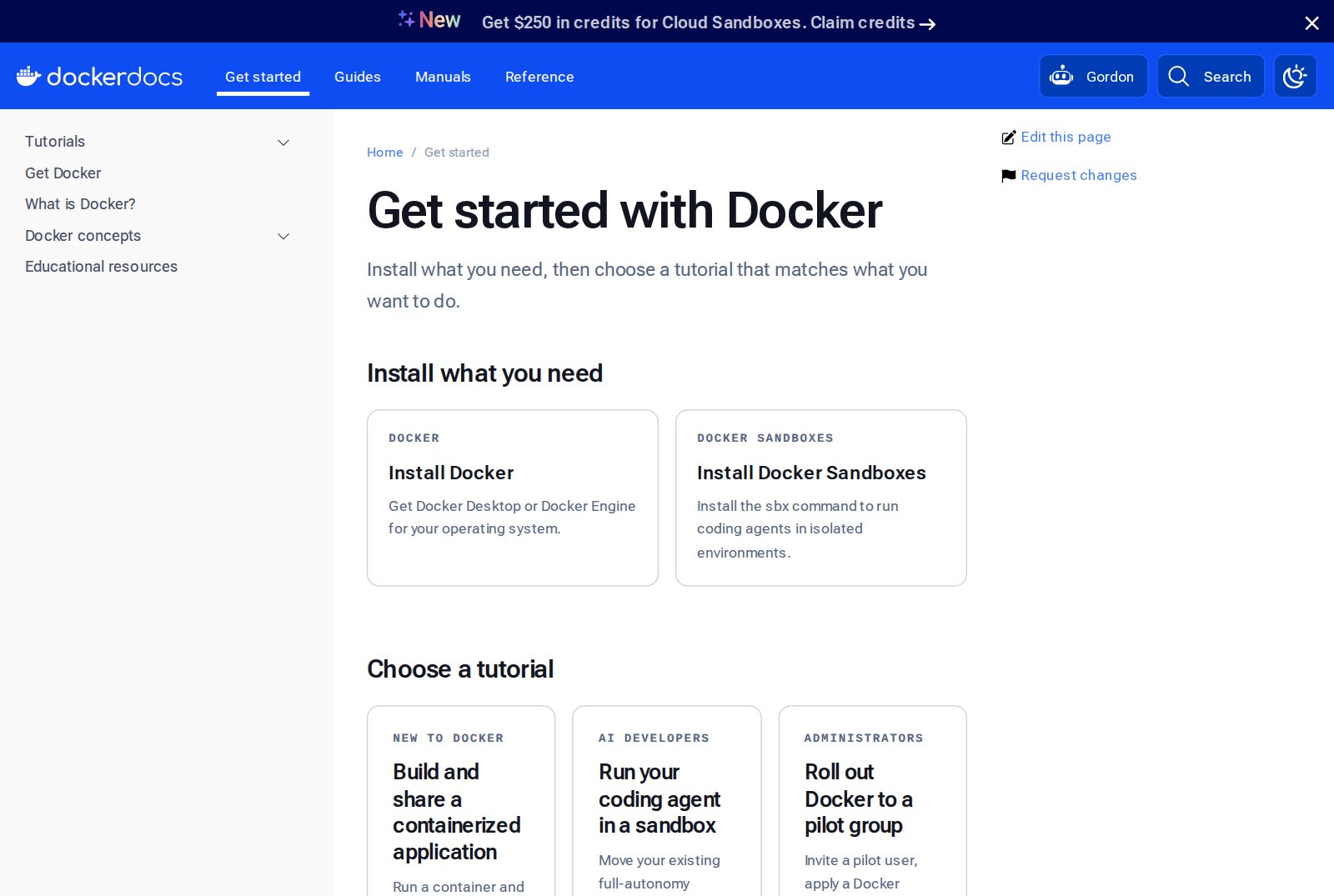Screen dimensions: 1334x896
Task: Click the NEW TO DOCKER card label
Action: point(449,738)
